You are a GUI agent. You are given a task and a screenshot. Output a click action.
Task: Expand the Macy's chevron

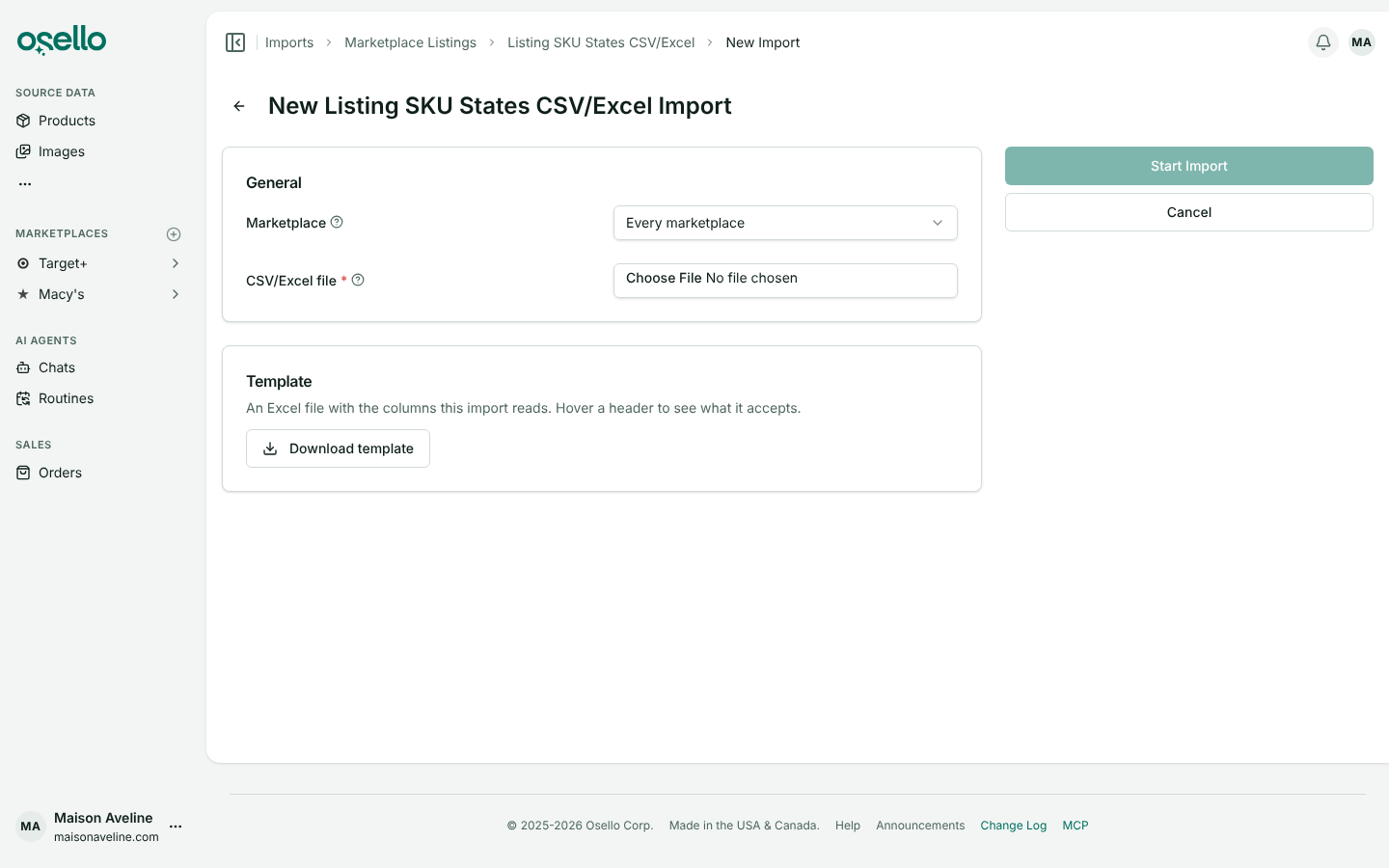176,294
